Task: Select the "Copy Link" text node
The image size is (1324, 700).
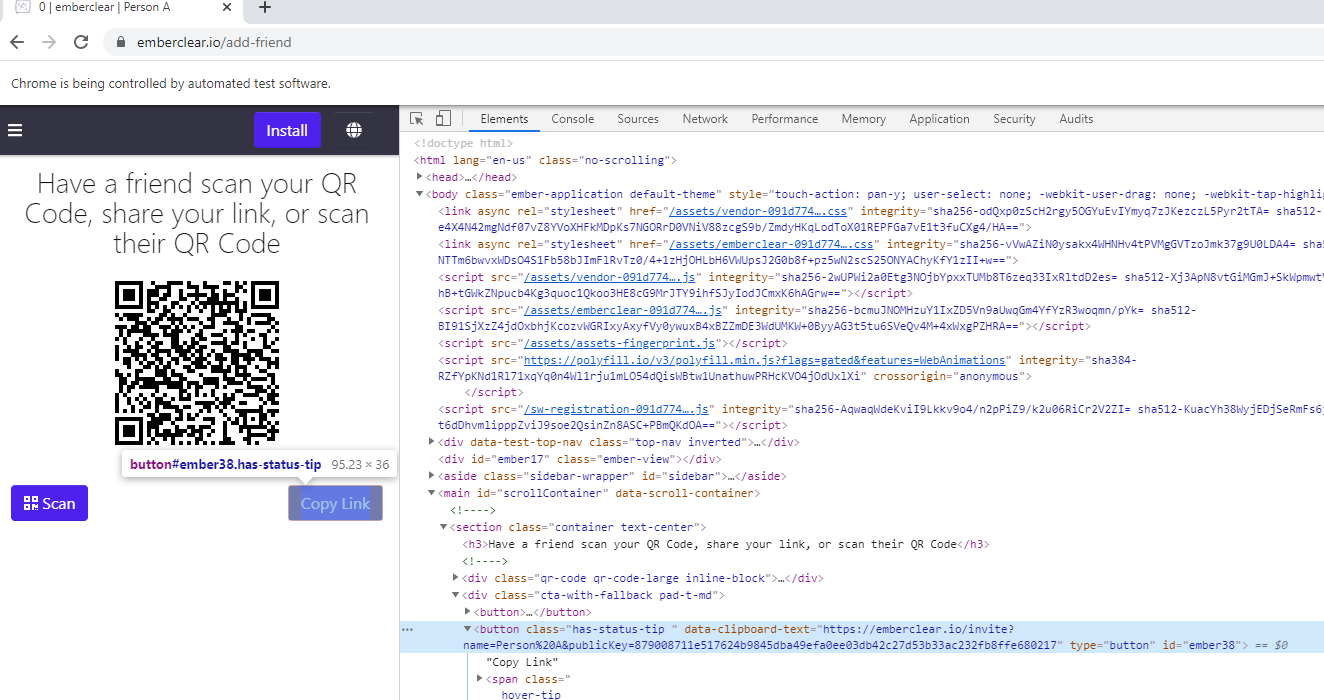Action: click(522, 662)
